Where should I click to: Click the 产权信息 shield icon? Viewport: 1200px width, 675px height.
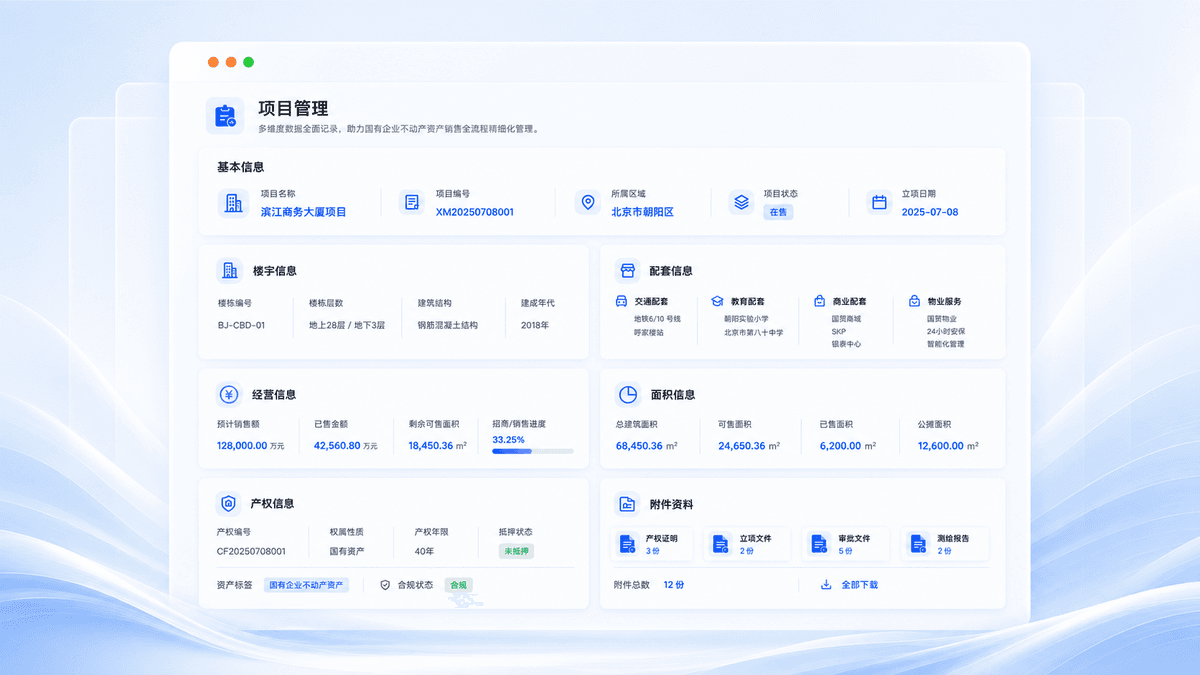[x=230, y=503]
